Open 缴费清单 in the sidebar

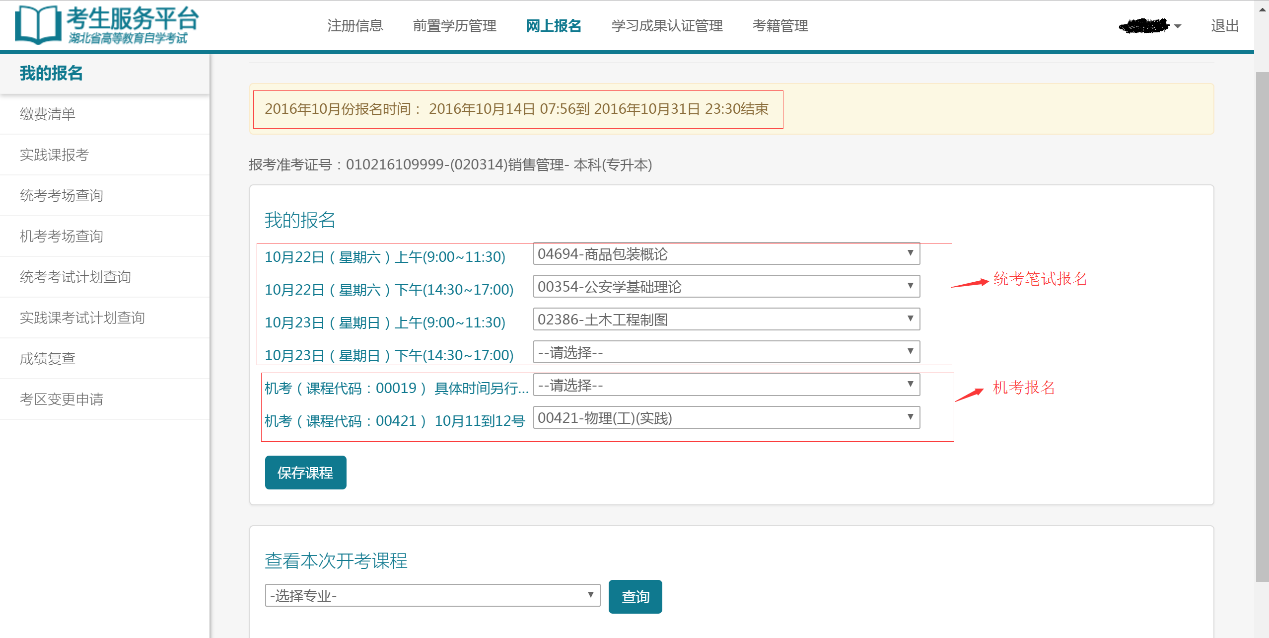pos(48,114)
